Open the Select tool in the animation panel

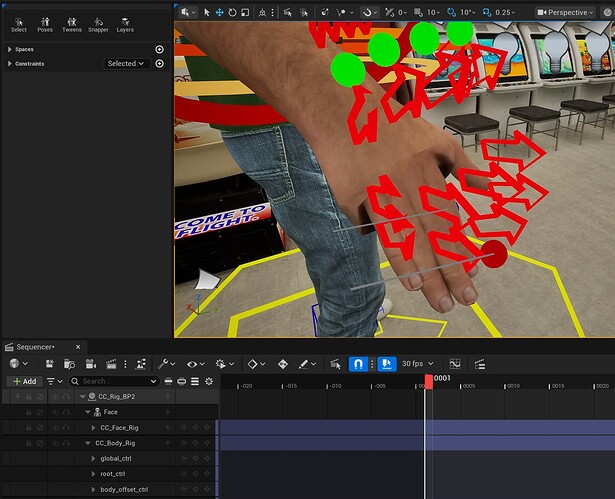coord(18,25)
